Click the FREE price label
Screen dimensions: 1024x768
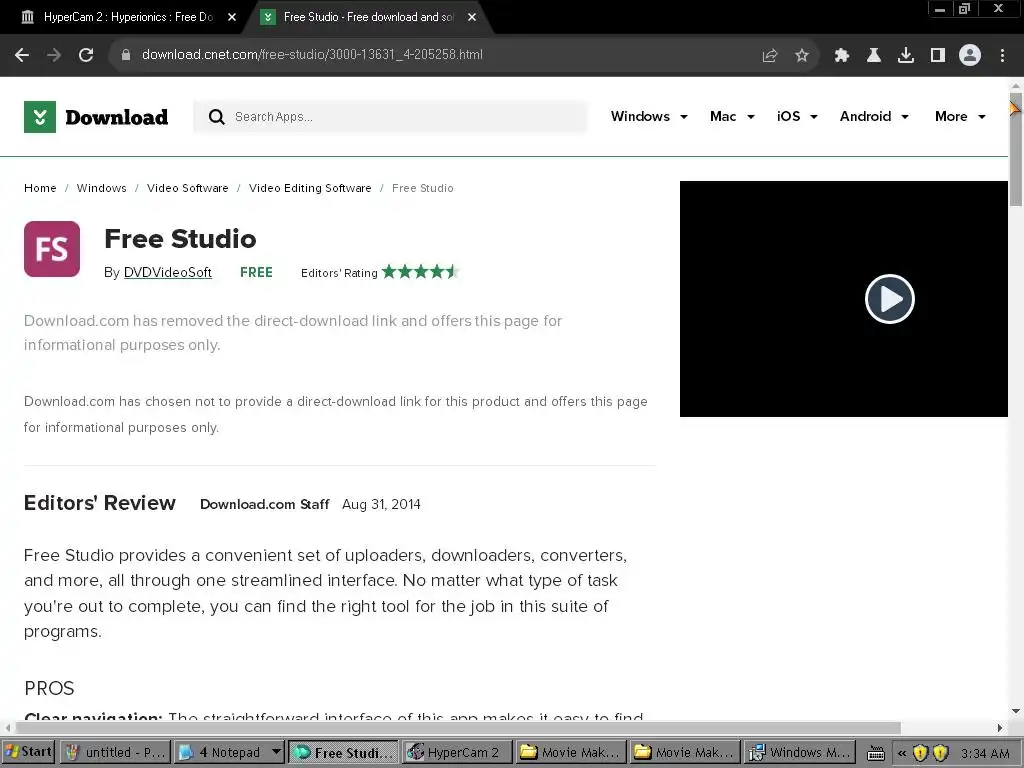click(256, 272)
